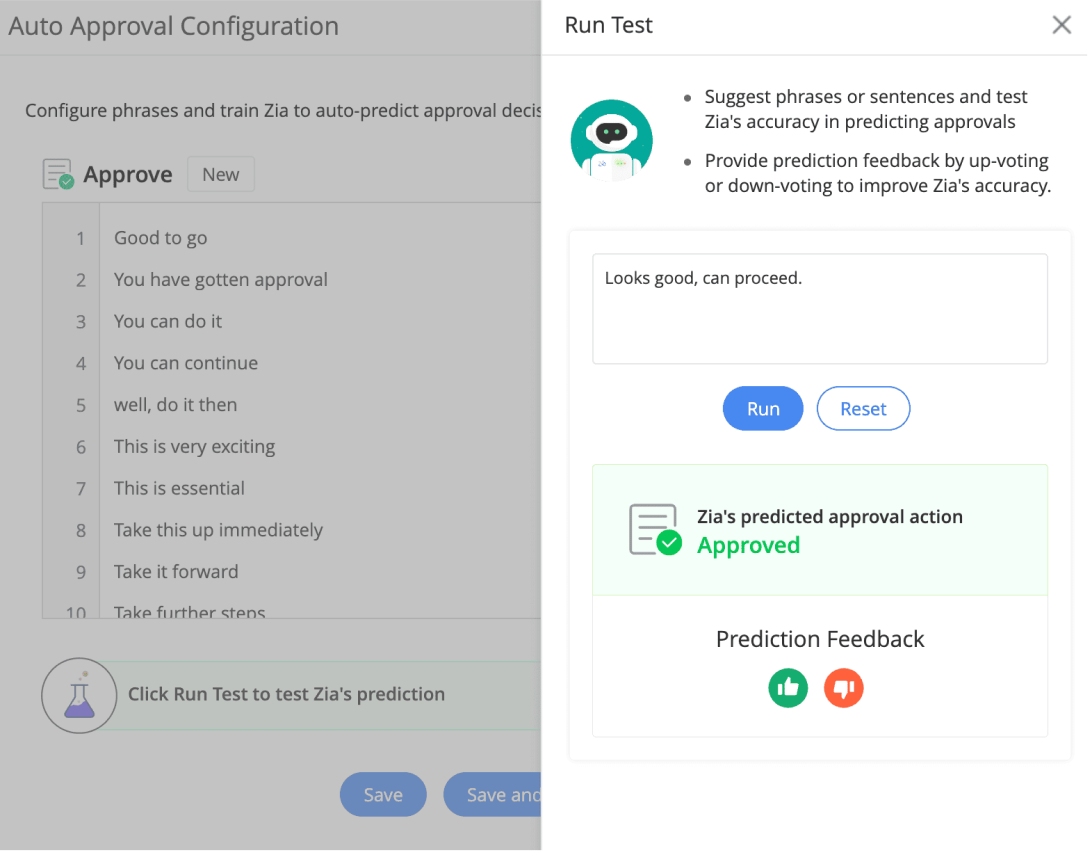Image resolution: width=1088 pixels, height=851 pixels.
Task: Click the Zia robot avatar
Action: click(x=611, y=140)
